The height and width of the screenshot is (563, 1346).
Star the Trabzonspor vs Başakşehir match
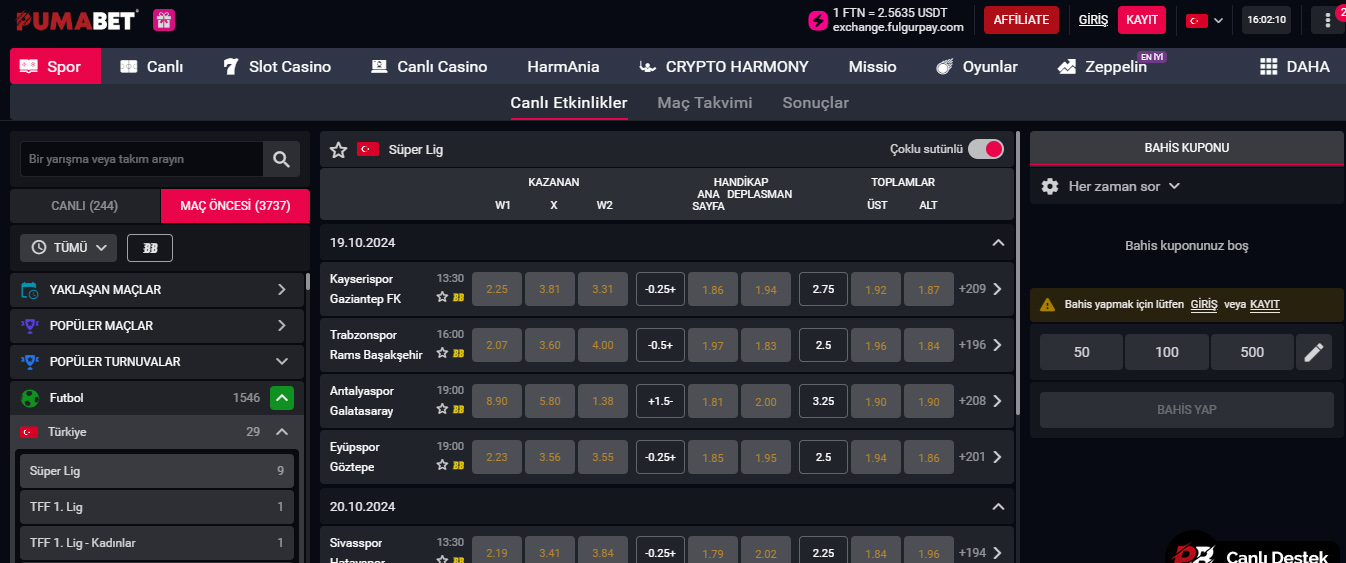(x=441, y=353)
